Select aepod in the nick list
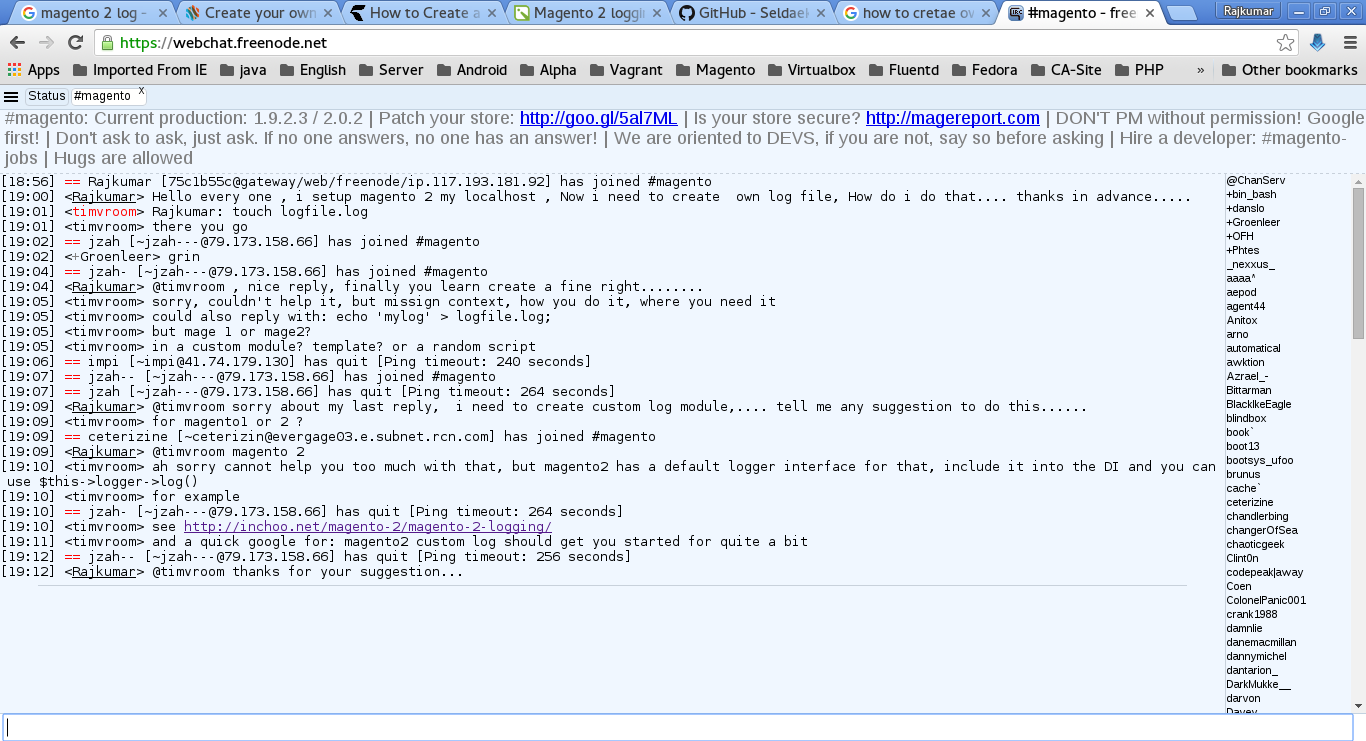This screenshot has width=1366, height=741. [1241, 292]
